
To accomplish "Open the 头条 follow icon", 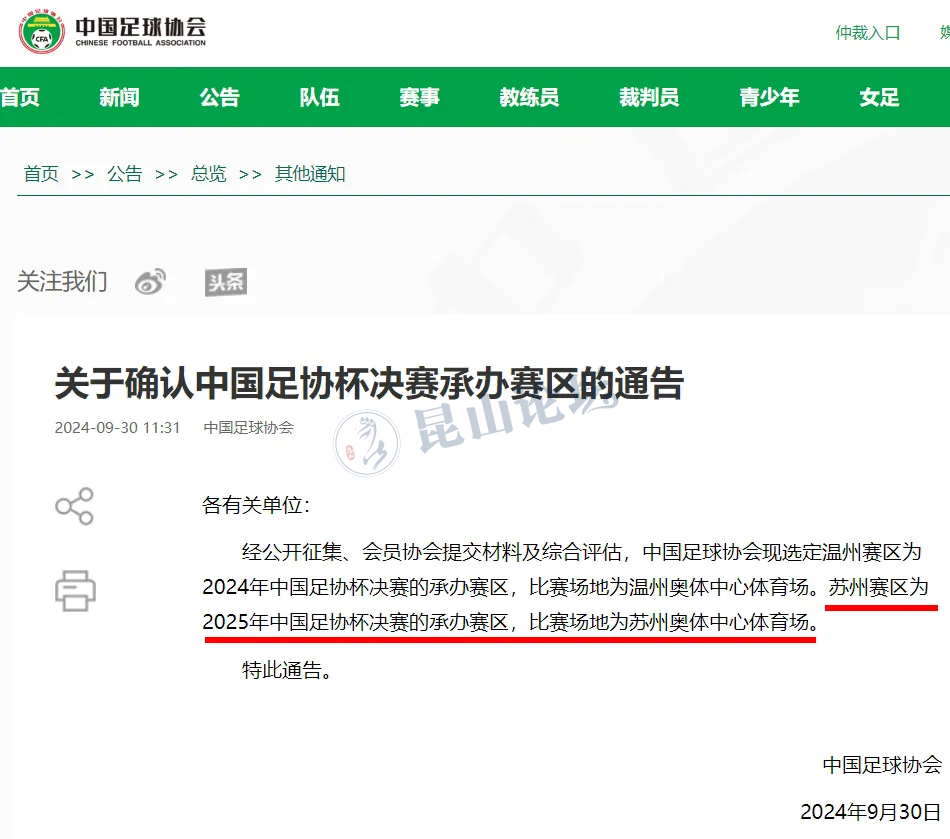I will click(226, 282).
